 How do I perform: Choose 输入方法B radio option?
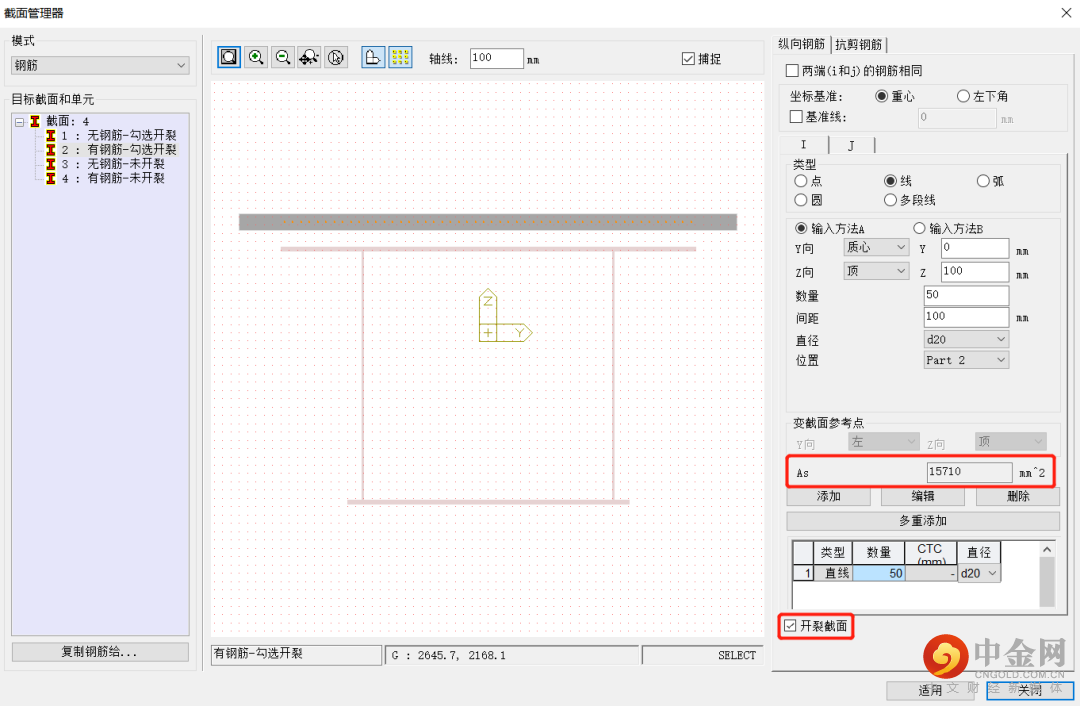pos(920,228)
